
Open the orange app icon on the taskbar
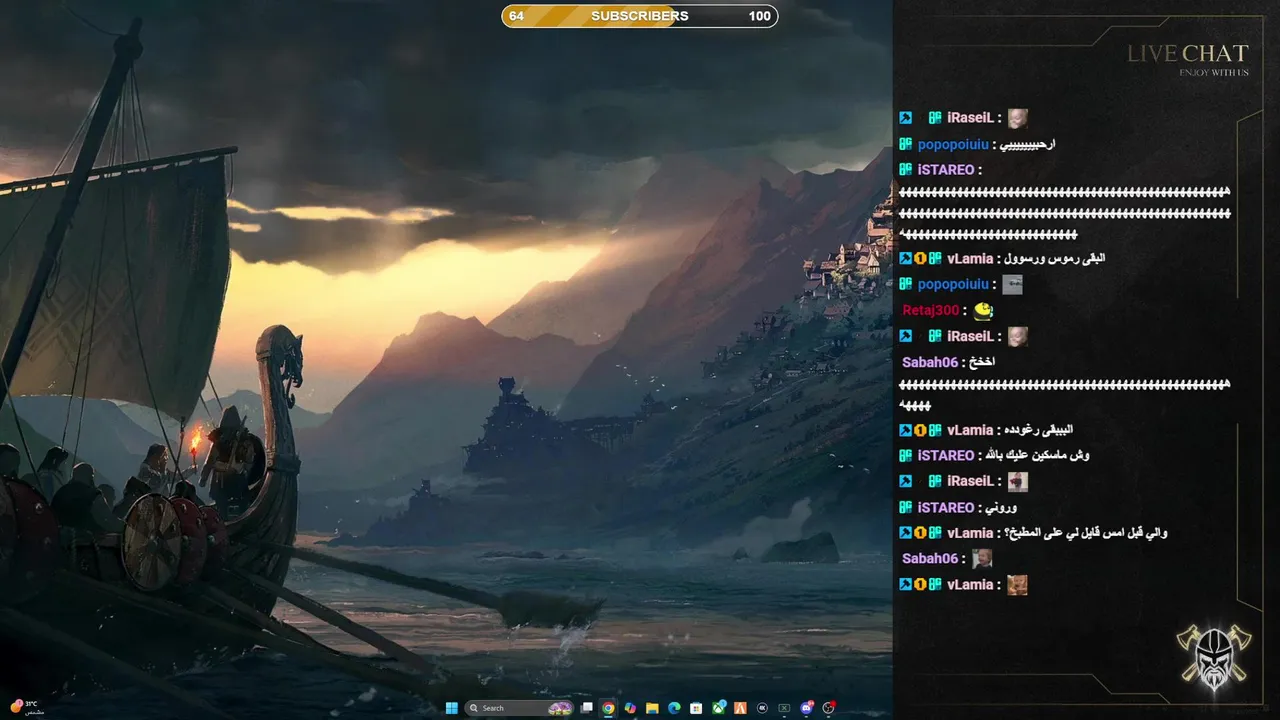(740, 708)
